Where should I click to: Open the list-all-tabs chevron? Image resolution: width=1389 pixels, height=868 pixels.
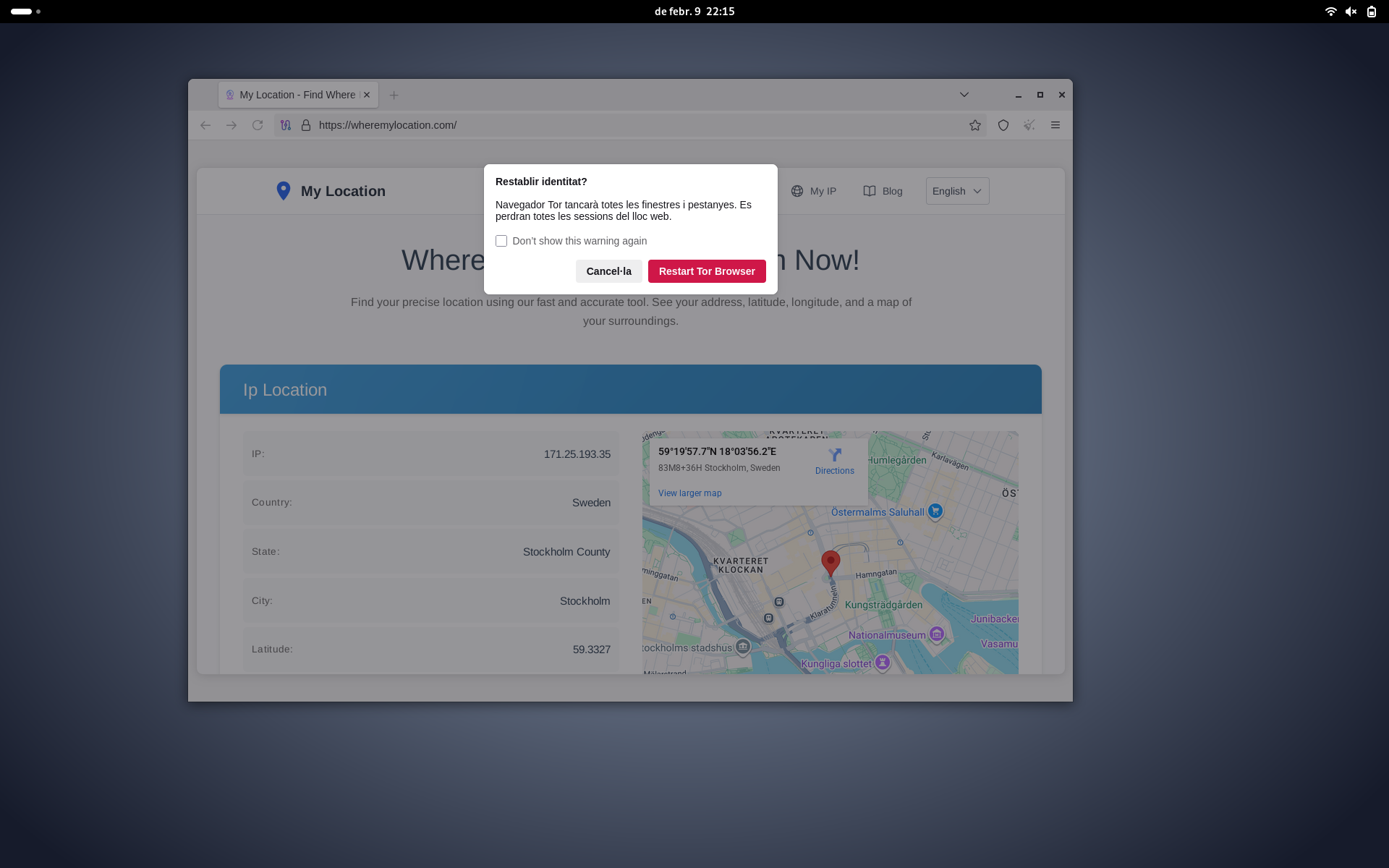(964, 94)
